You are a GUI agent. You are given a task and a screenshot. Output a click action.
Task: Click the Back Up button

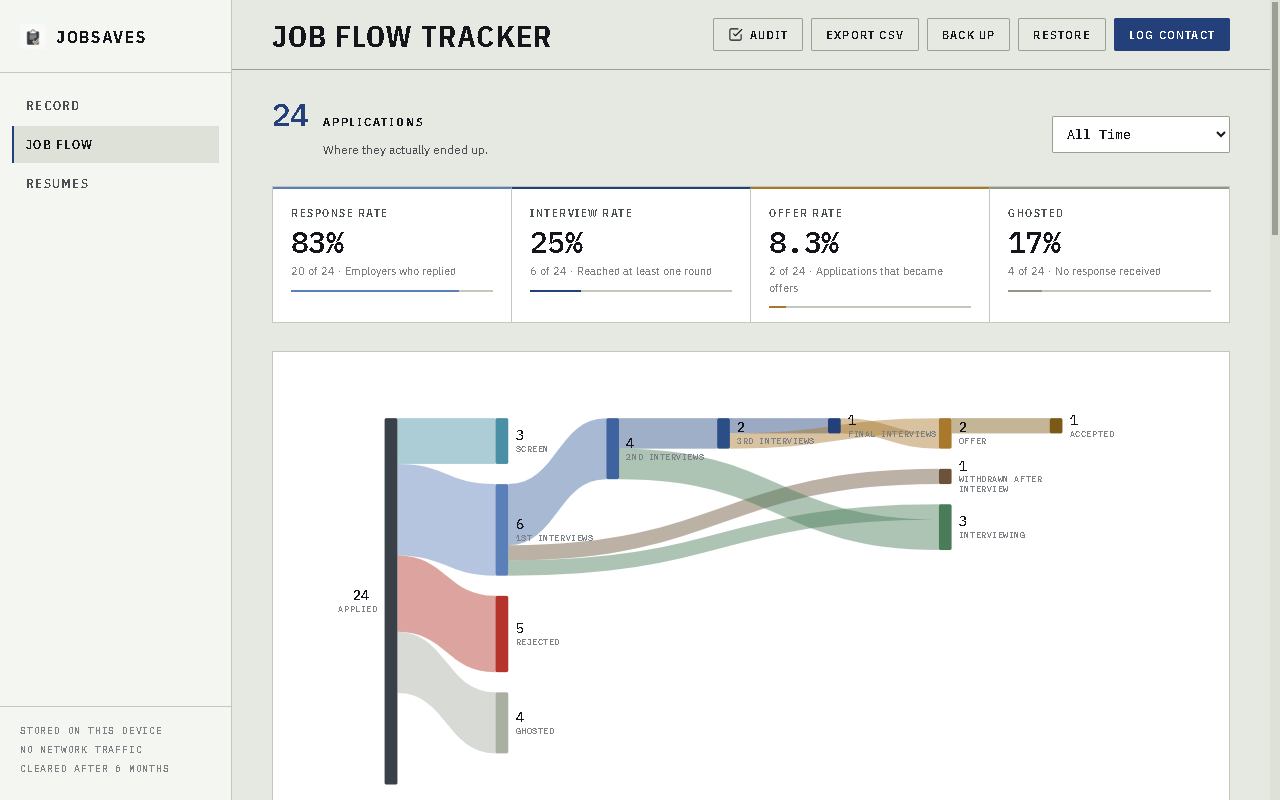[x=968, y=34]
